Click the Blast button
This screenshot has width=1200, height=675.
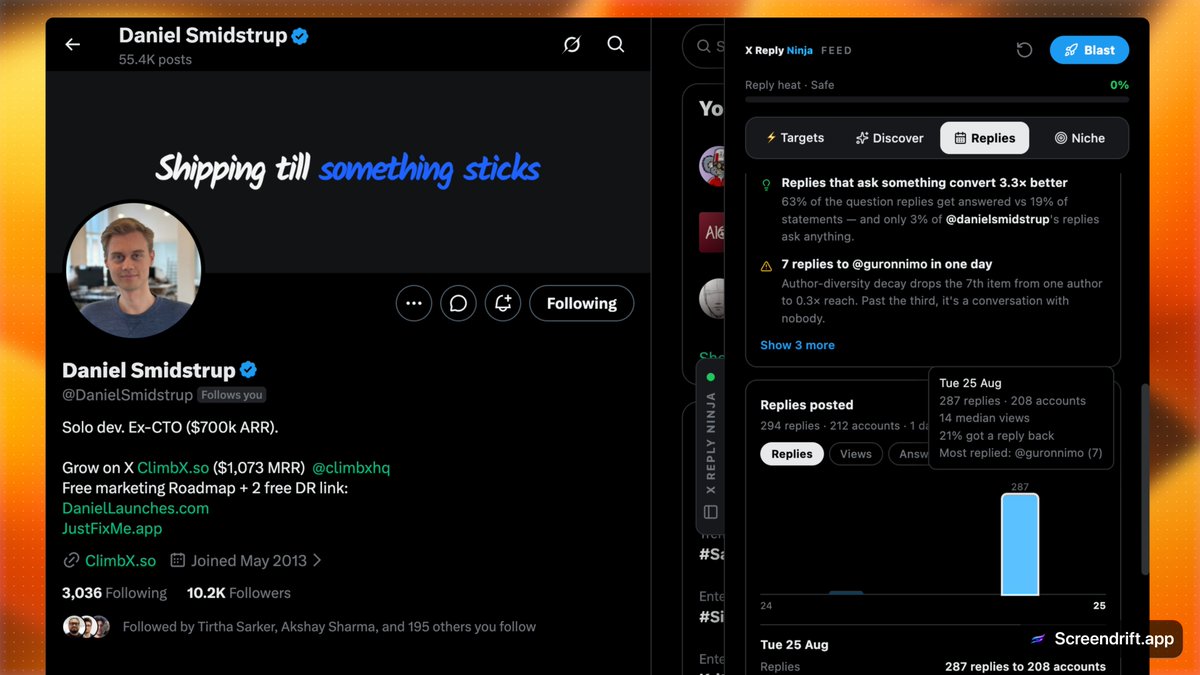point(1089,50)
